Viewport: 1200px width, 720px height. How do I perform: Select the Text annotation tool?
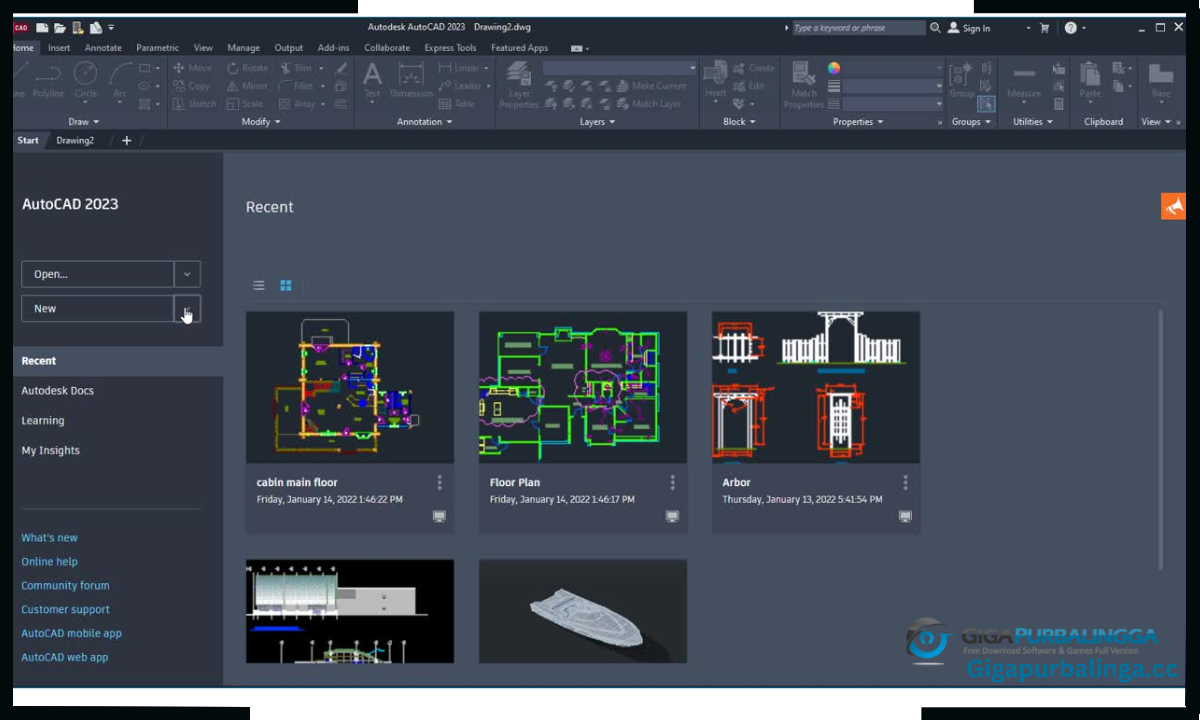(372, 80)
